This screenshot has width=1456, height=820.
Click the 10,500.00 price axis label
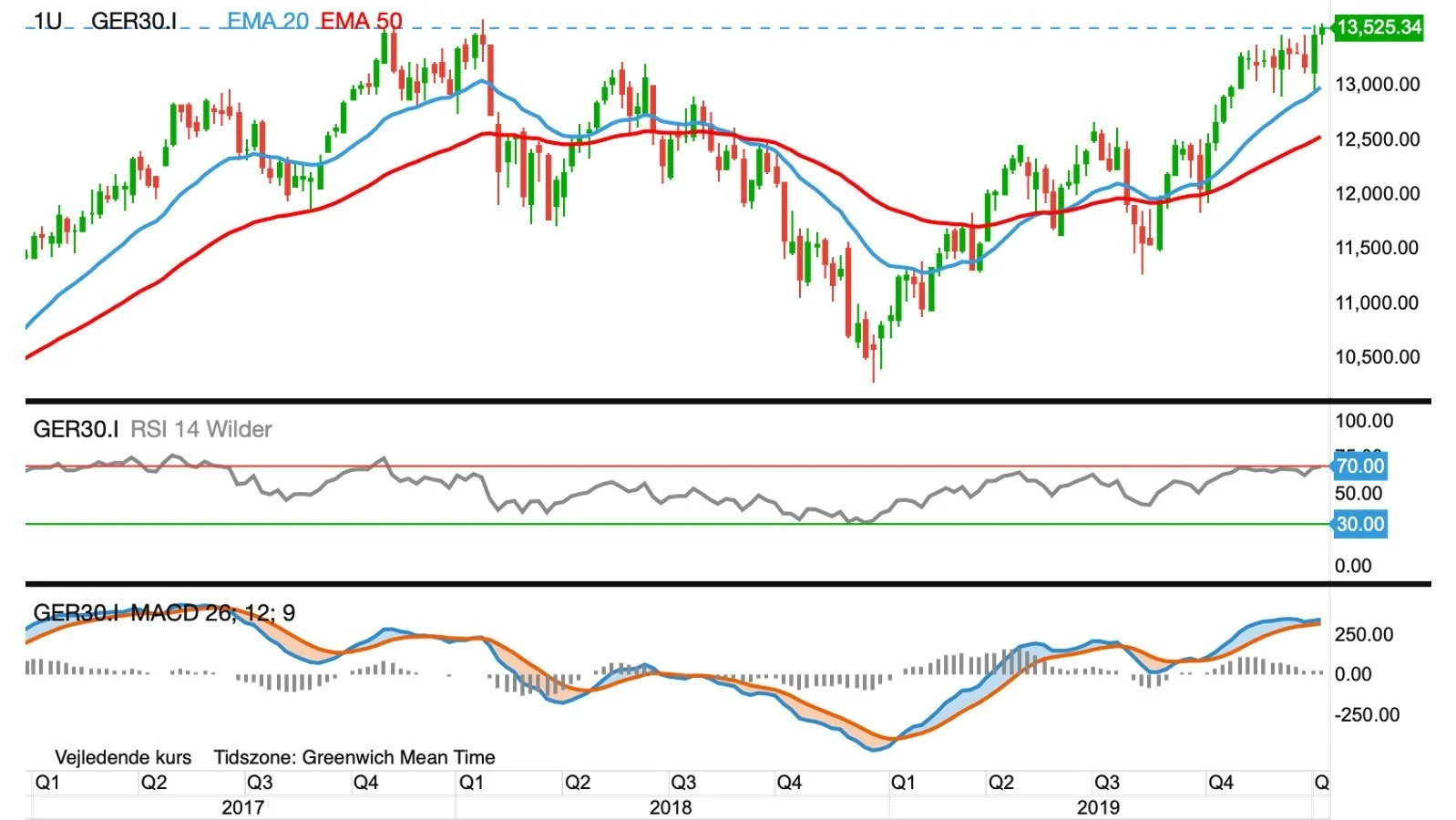tap(1377, 357)
